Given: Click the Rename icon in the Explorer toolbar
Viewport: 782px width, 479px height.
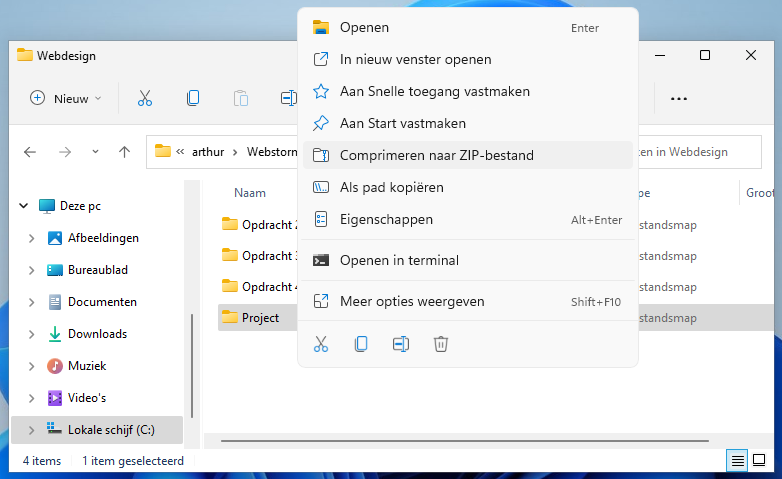Looking at the screenshot, I should 289,98.
